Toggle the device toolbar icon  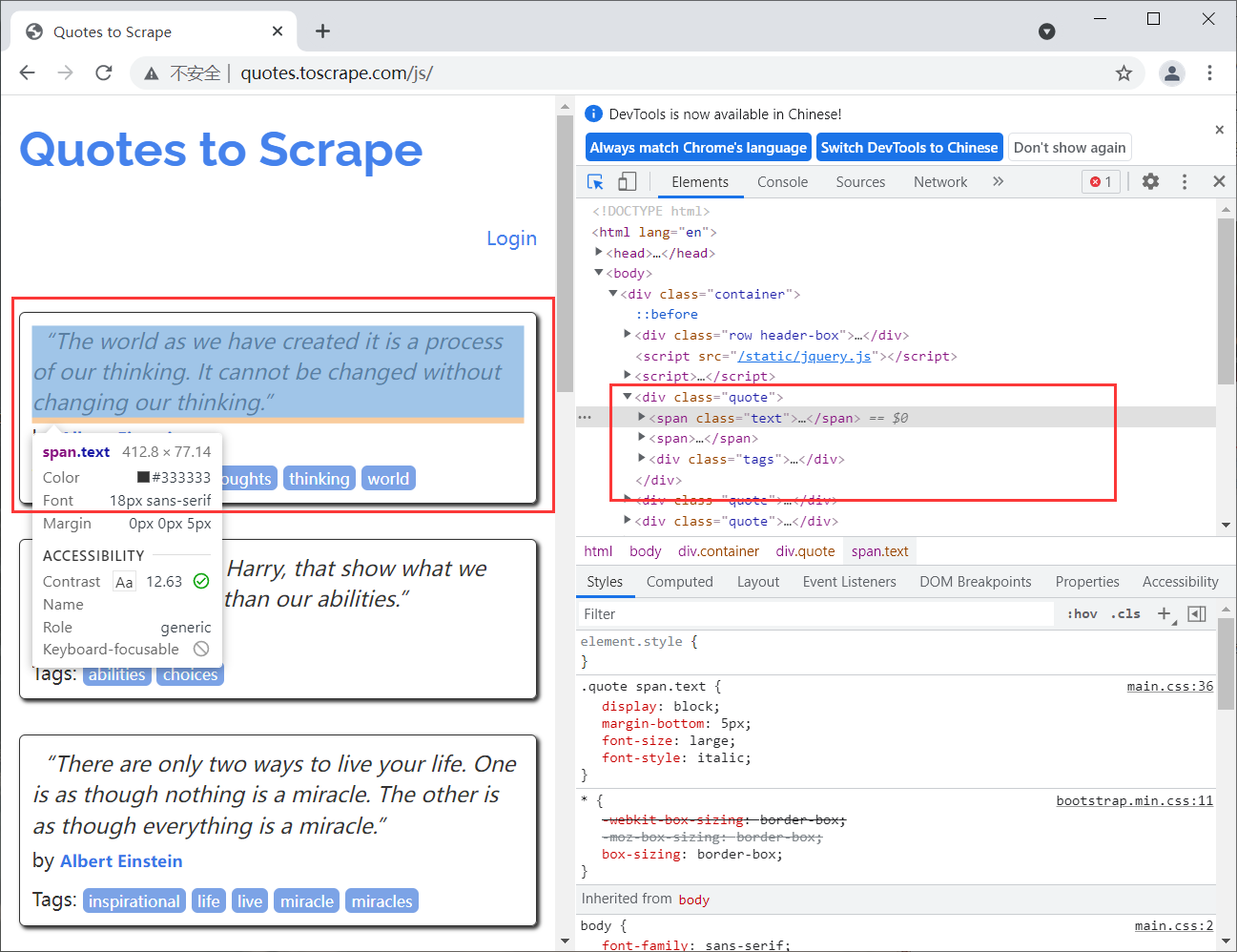[627, 181]
